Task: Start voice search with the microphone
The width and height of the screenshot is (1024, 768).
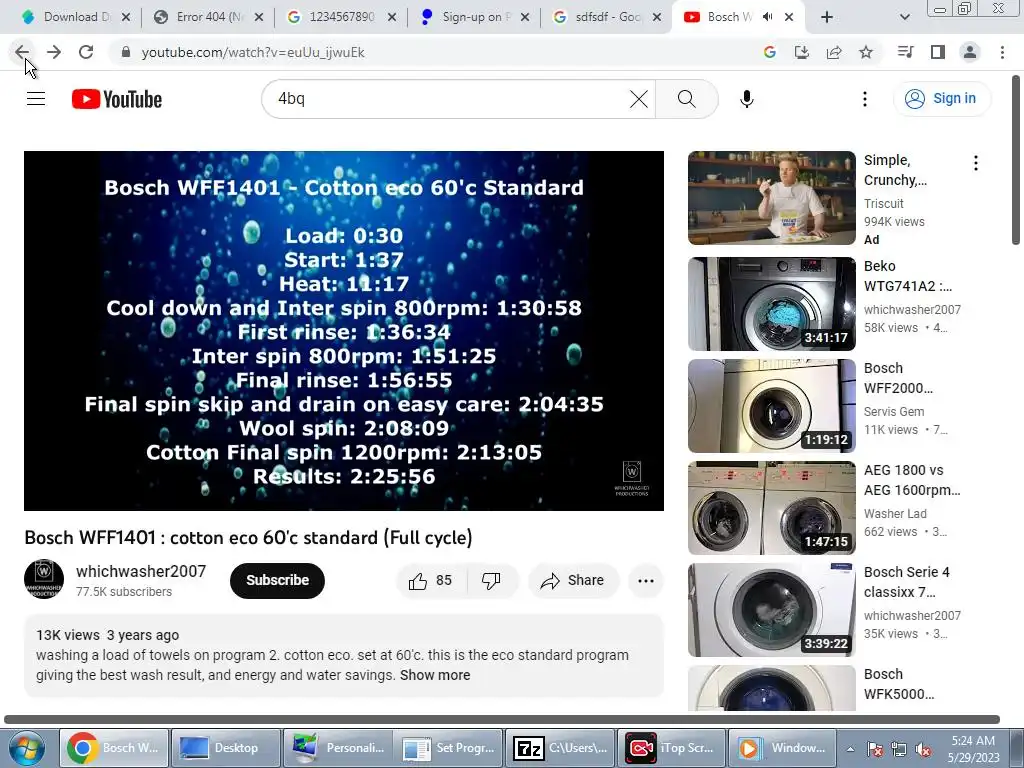Action: tap(746, 99)
